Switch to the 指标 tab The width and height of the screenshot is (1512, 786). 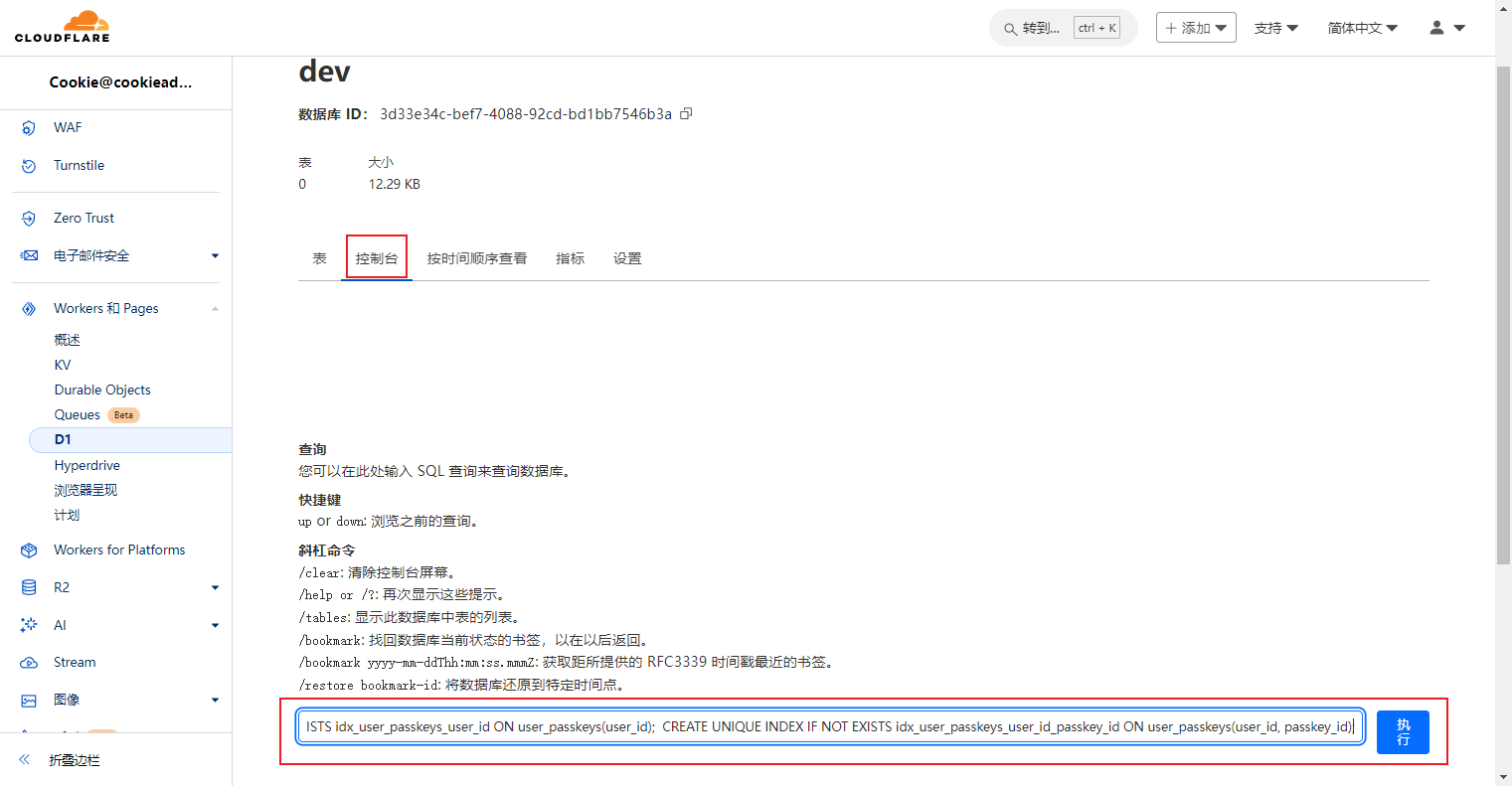[570, 258]
